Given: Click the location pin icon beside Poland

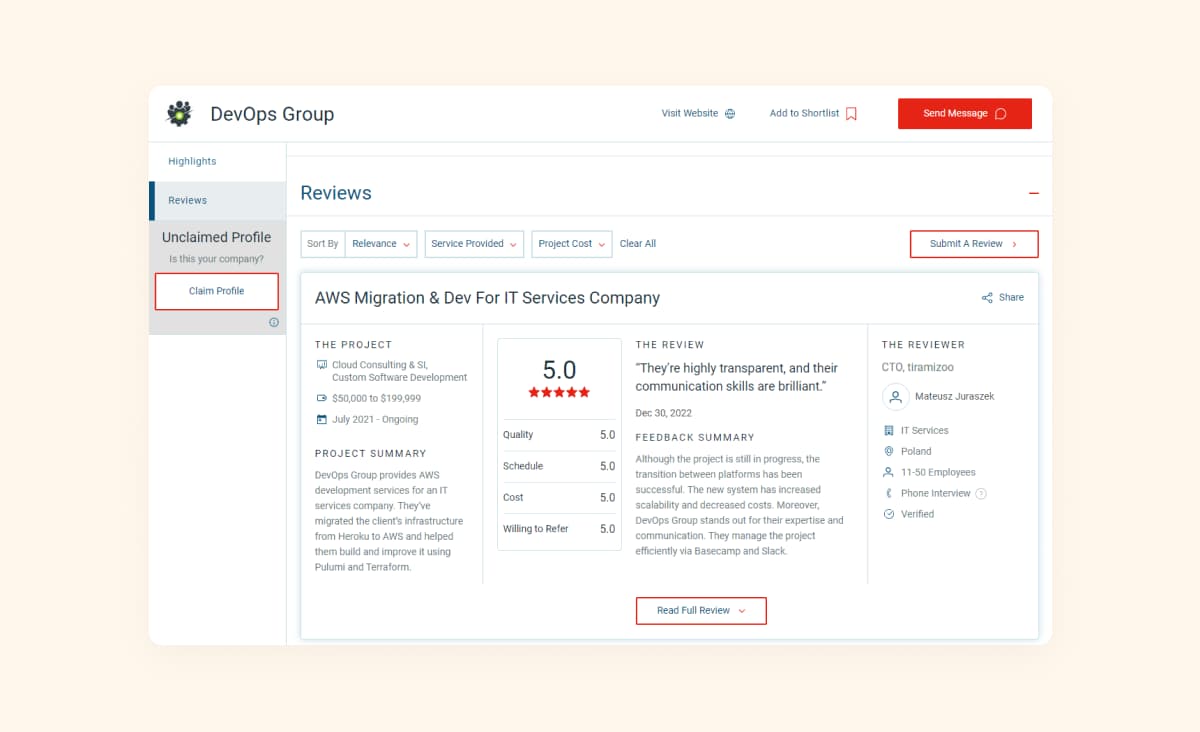Looking at the screenshot, I should 888,451.
